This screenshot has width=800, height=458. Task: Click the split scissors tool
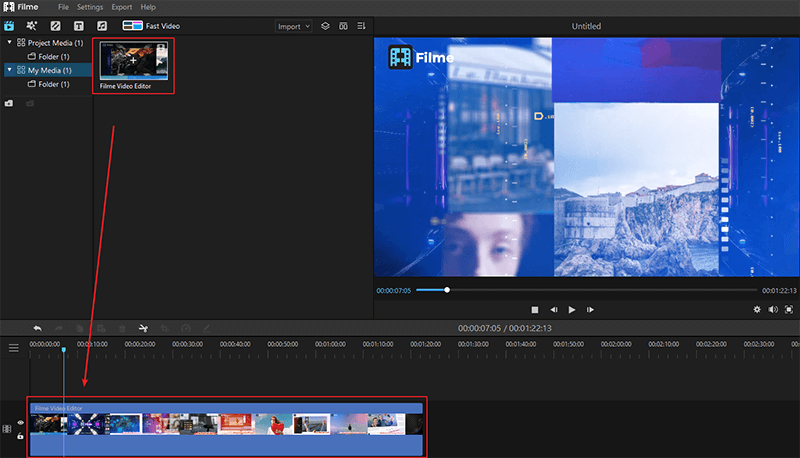pos(143,328)
